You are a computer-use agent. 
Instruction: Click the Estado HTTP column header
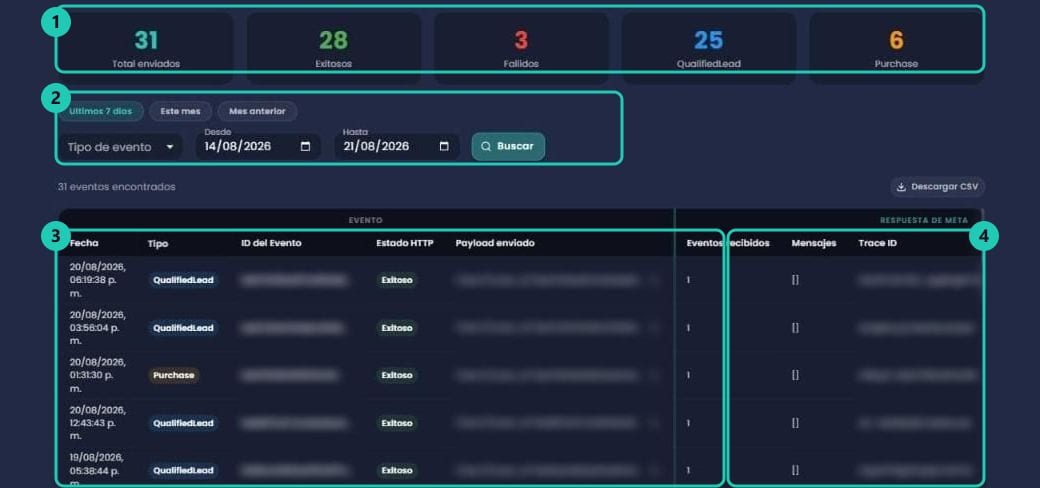(x=405, y=243)
